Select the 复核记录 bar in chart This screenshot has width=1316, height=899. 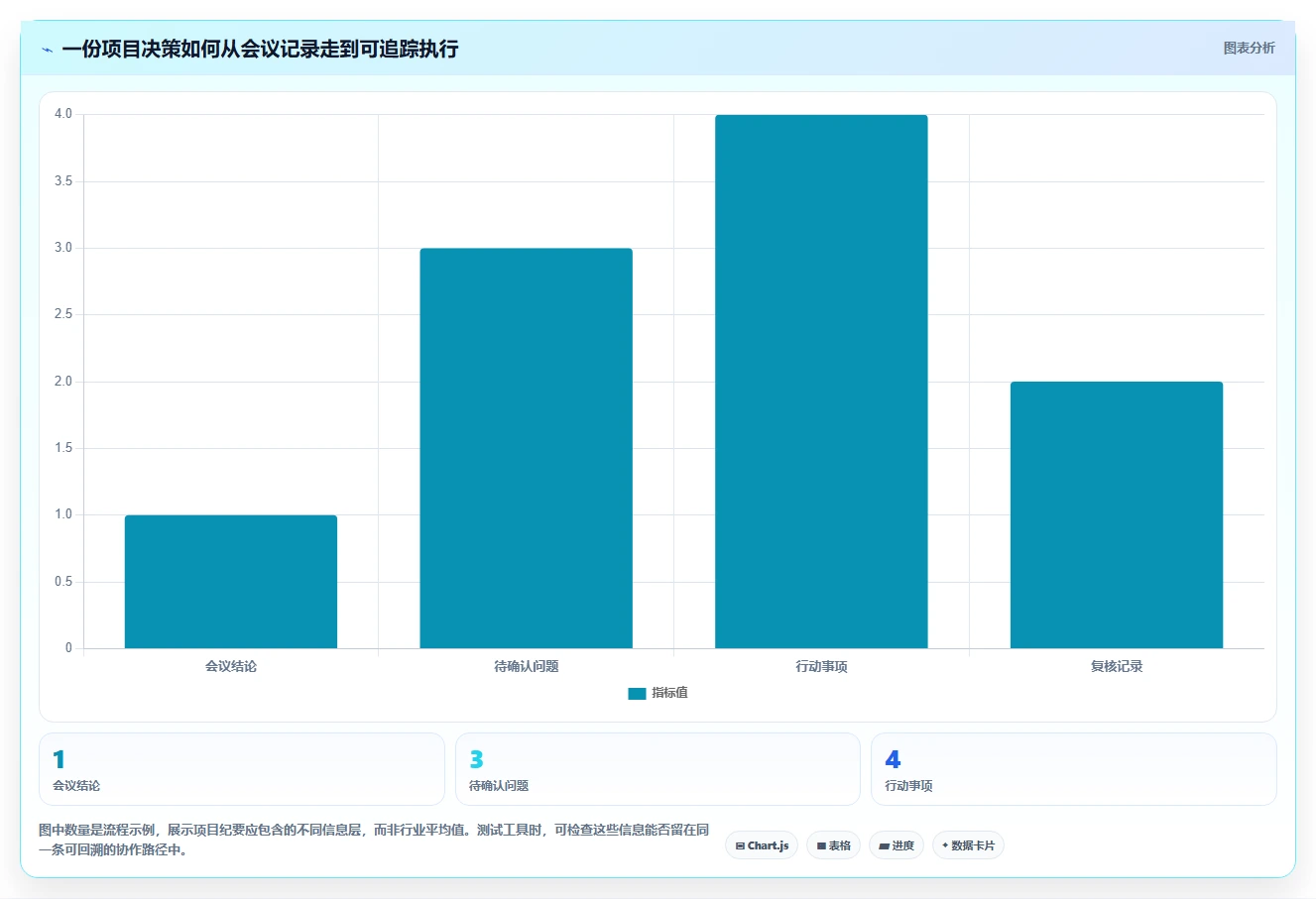pos(1117,515)
